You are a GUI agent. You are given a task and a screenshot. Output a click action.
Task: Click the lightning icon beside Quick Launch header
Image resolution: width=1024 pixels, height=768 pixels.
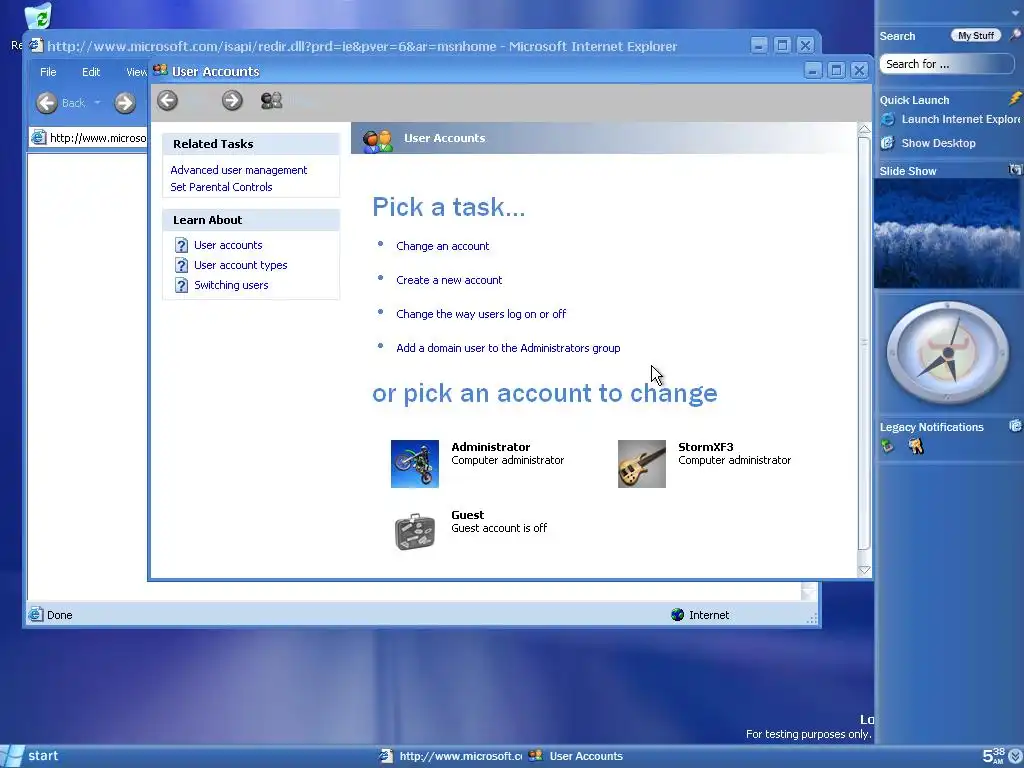(1015, 99)
